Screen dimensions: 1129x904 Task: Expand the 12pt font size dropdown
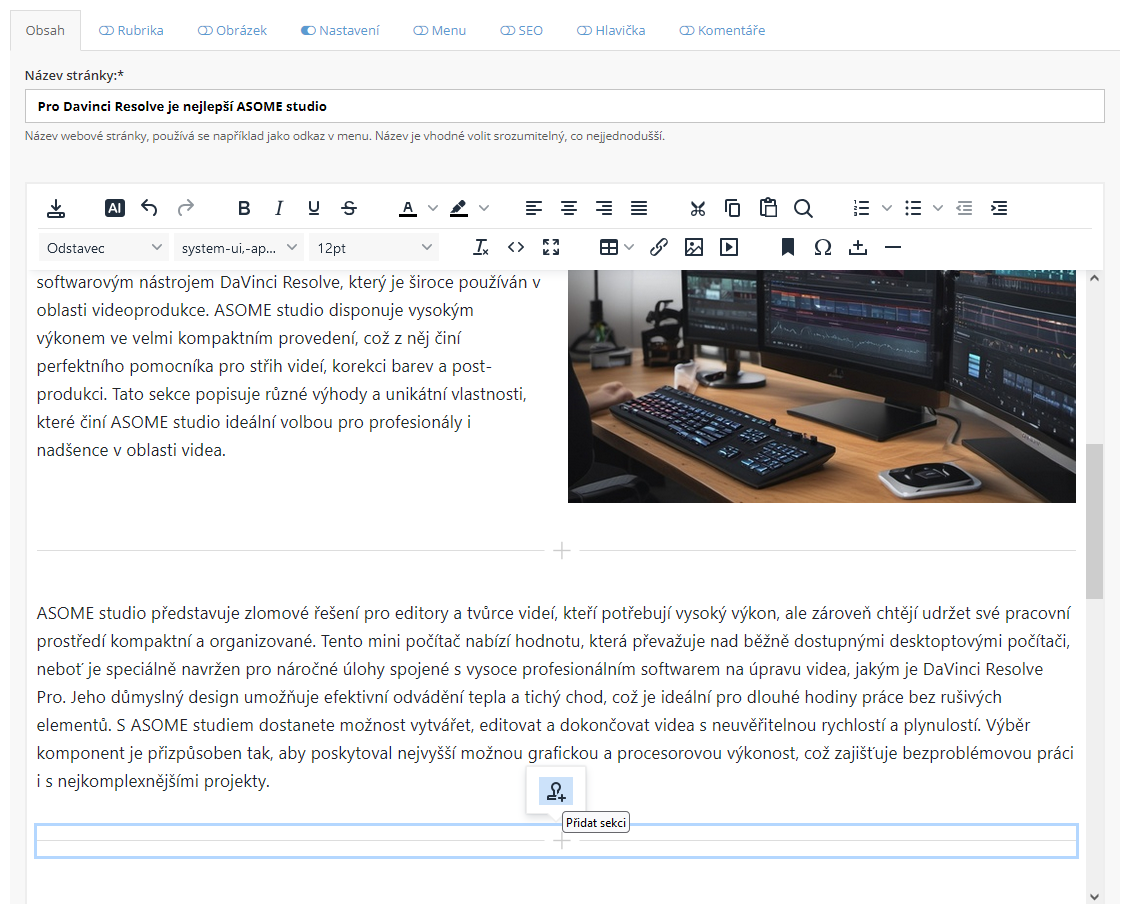[374, 247]
